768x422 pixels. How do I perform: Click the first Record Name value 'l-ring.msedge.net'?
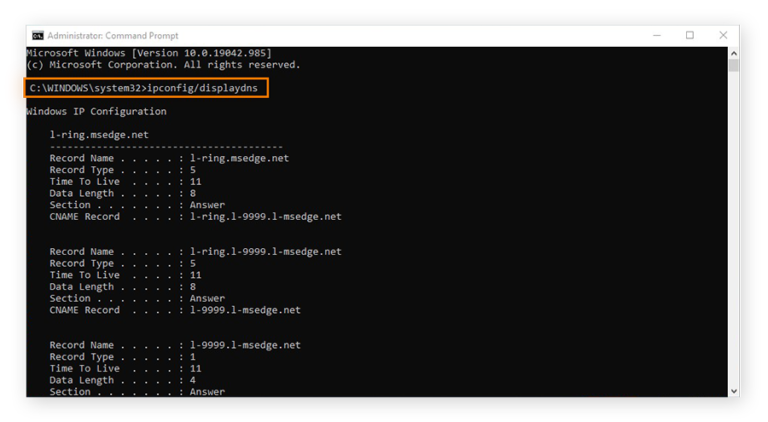[240, 158]
